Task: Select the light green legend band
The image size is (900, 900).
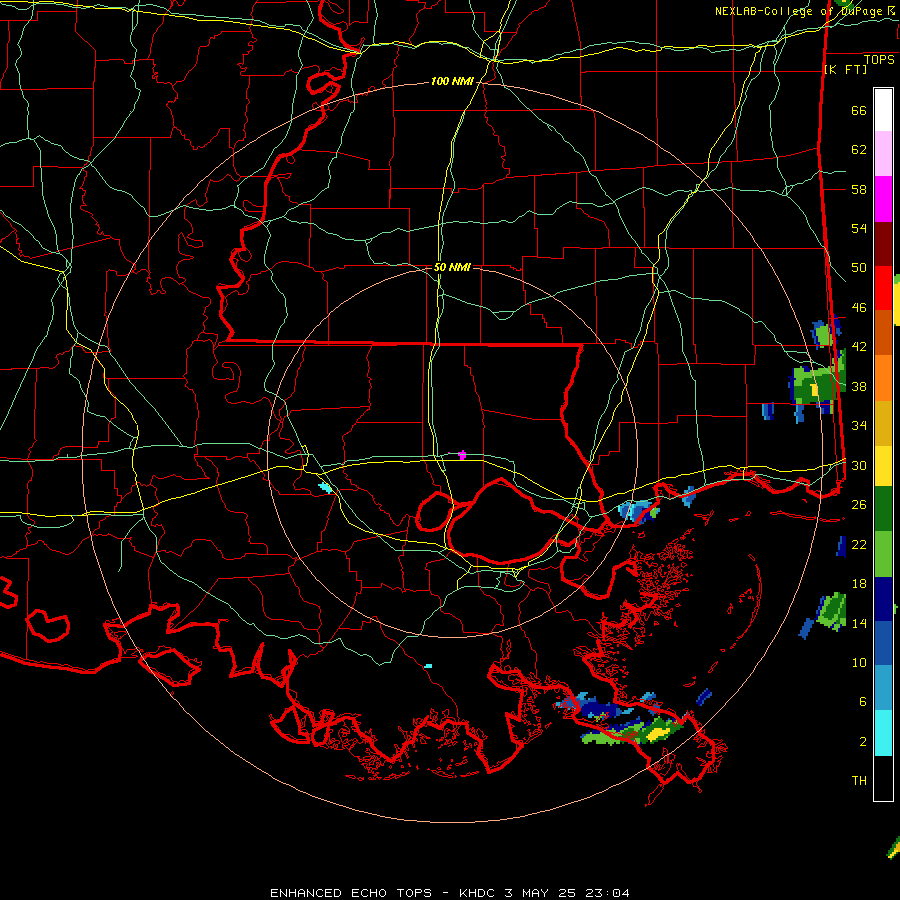Action: (883, 554)
